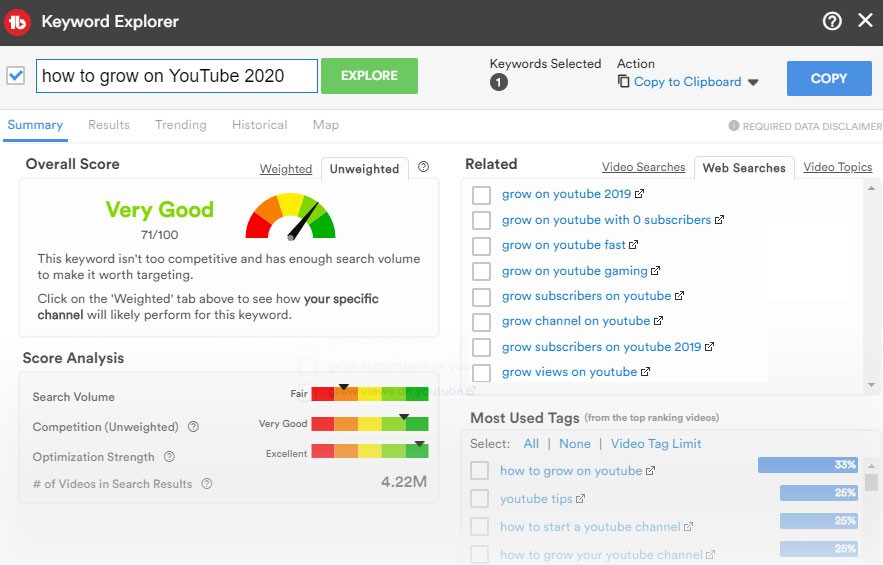Open external link icon for grow views on youtube
This screenshot has height=565, width=883.
tap(645, 372)
